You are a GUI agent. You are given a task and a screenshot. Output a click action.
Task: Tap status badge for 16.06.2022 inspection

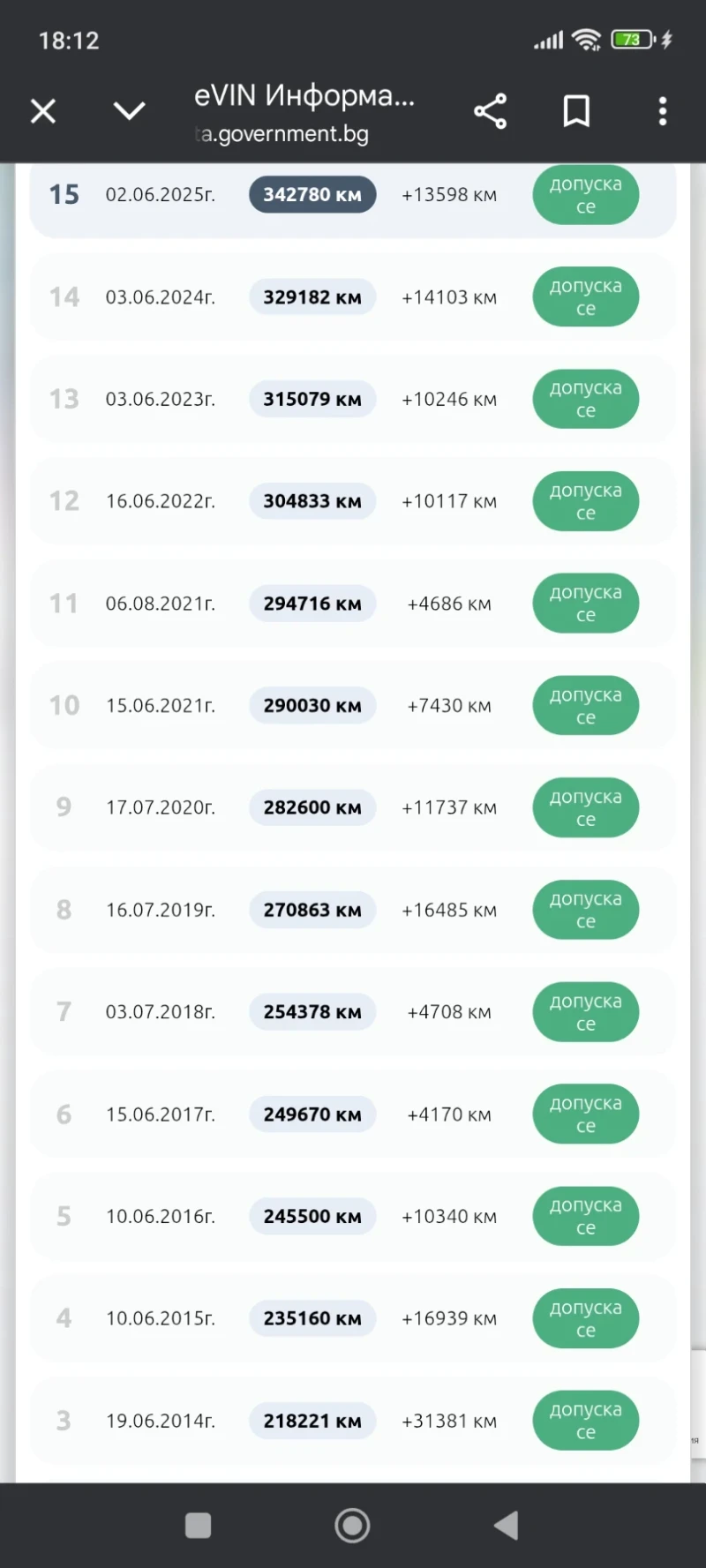click(585, 501)
